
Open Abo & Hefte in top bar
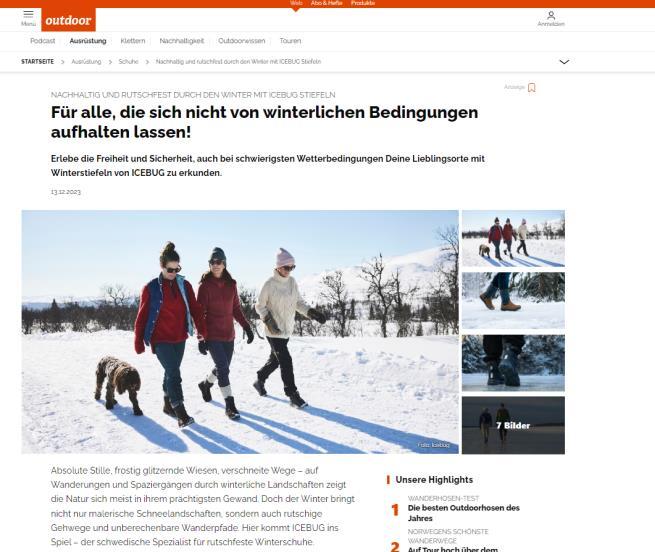[x=326, y=3]
